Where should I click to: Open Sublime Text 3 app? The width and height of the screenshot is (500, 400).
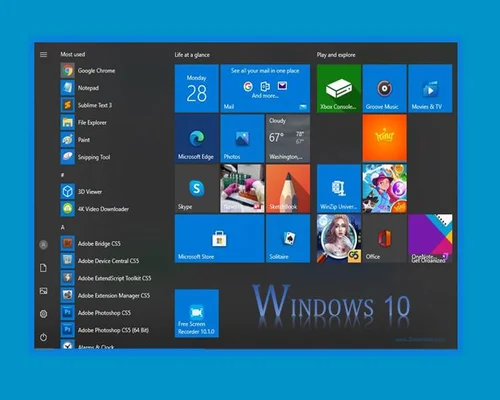tap(86, 105)
